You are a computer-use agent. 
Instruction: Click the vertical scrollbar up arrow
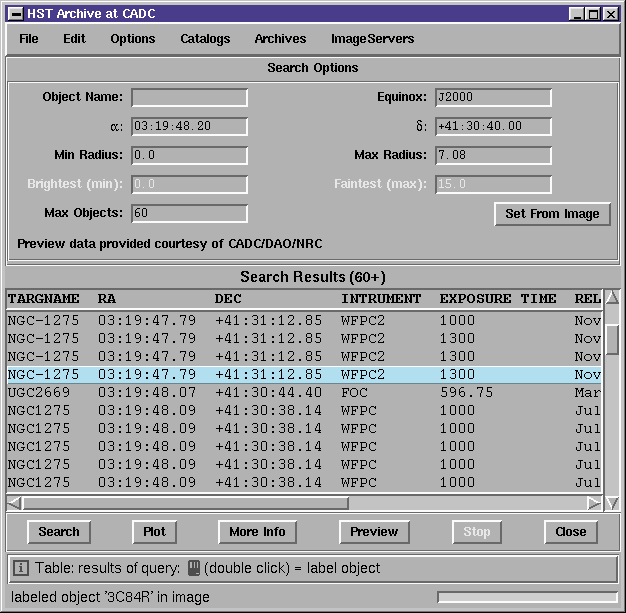click(x=612, y=298)
